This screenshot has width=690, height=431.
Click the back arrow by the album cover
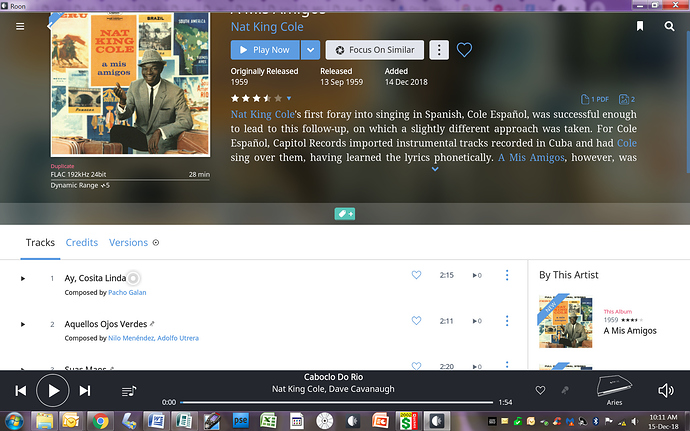pos(49,26)
